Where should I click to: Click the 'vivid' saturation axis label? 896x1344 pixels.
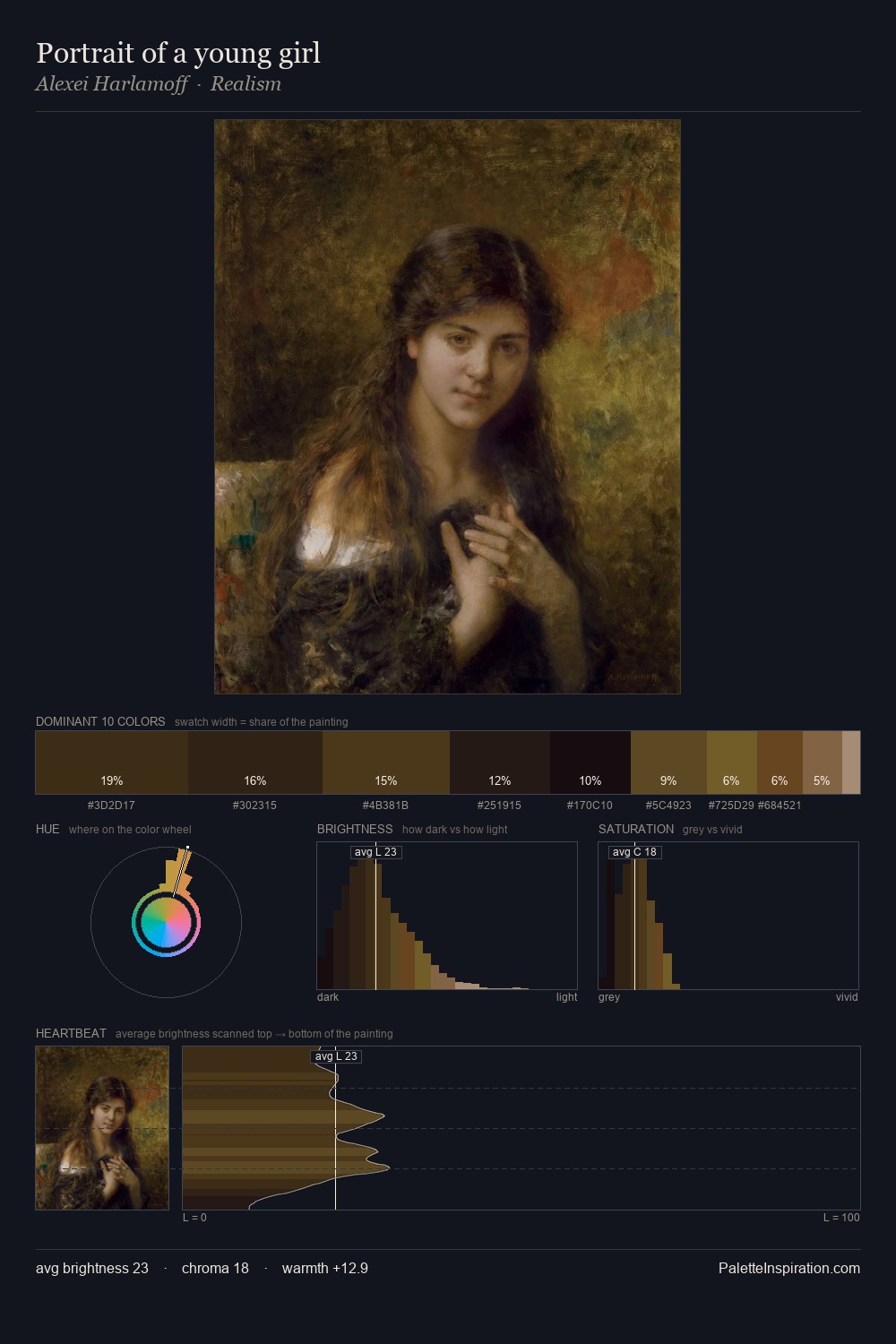[x=847, y=997]
